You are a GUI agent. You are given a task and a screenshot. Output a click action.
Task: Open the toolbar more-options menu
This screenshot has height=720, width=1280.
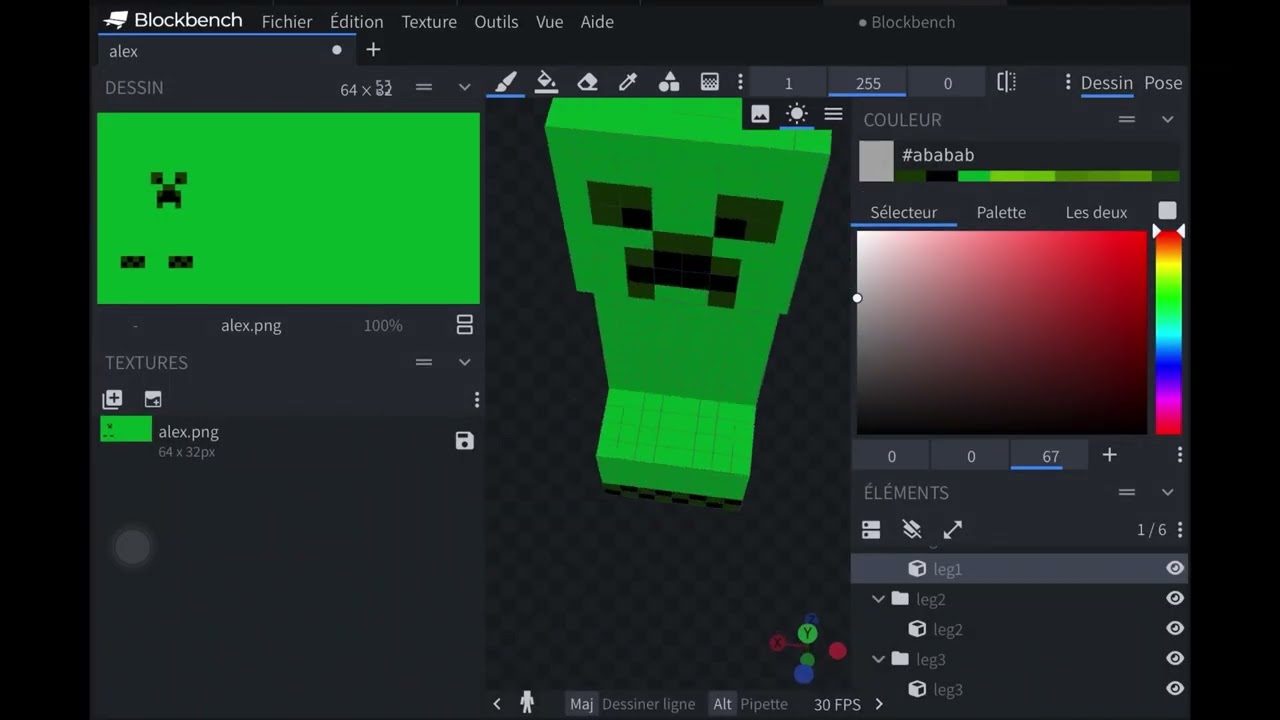click(740, 82)
